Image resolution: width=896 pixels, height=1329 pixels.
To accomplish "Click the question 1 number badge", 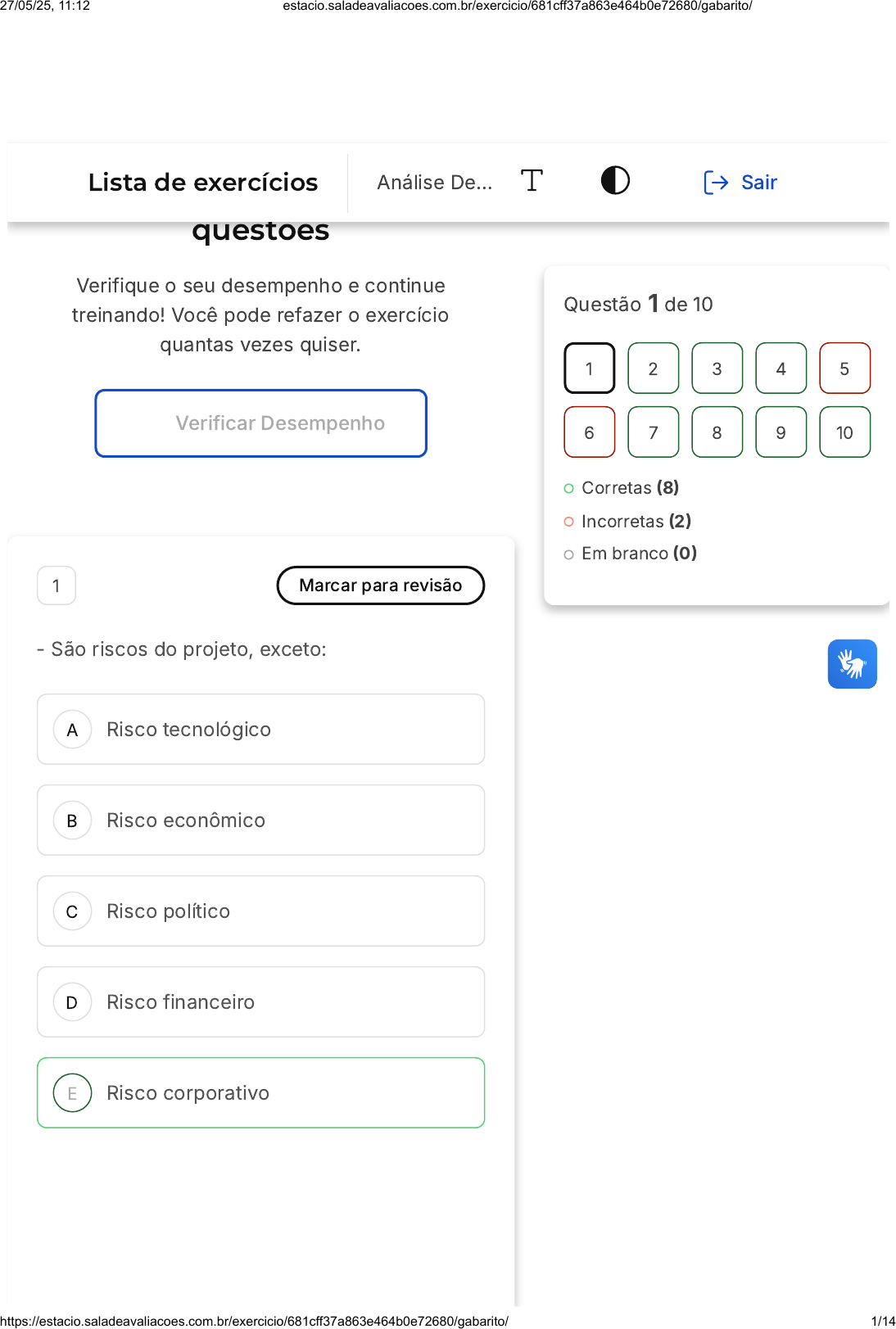I will pyautogui.click(x=57, y=585).
